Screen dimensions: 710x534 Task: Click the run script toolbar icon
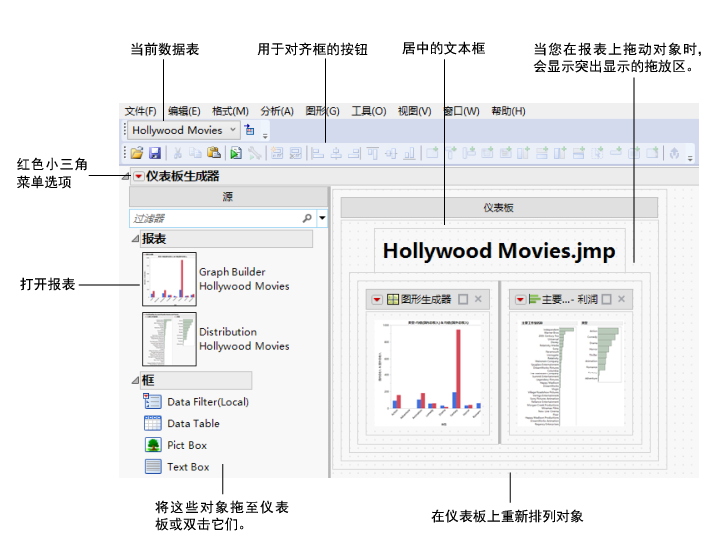click(235, 153)
